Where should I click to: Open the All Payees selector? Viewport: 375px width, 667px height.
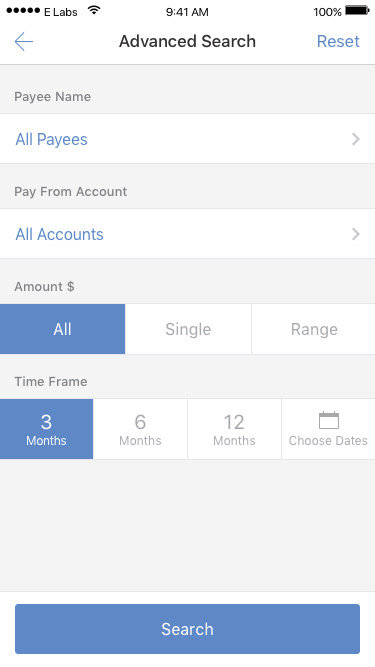tap(188, 139)
